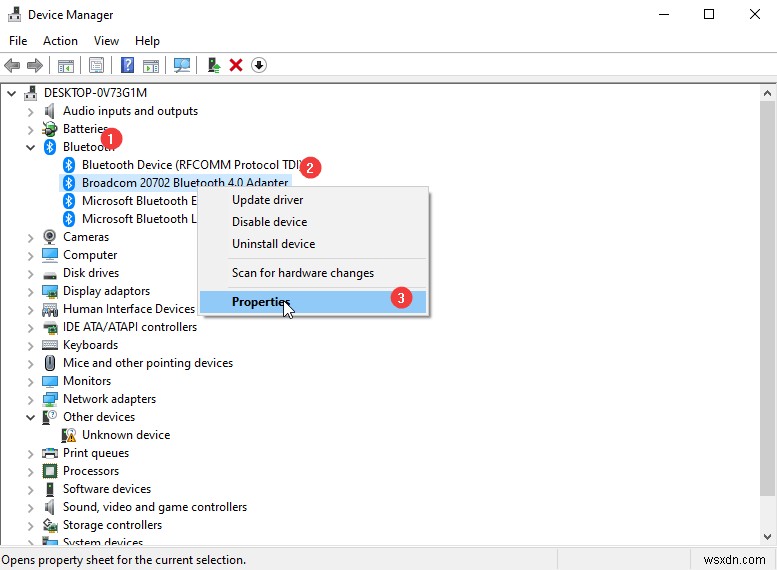
Task: Open the File menu
Action: [x=18, y=41]
